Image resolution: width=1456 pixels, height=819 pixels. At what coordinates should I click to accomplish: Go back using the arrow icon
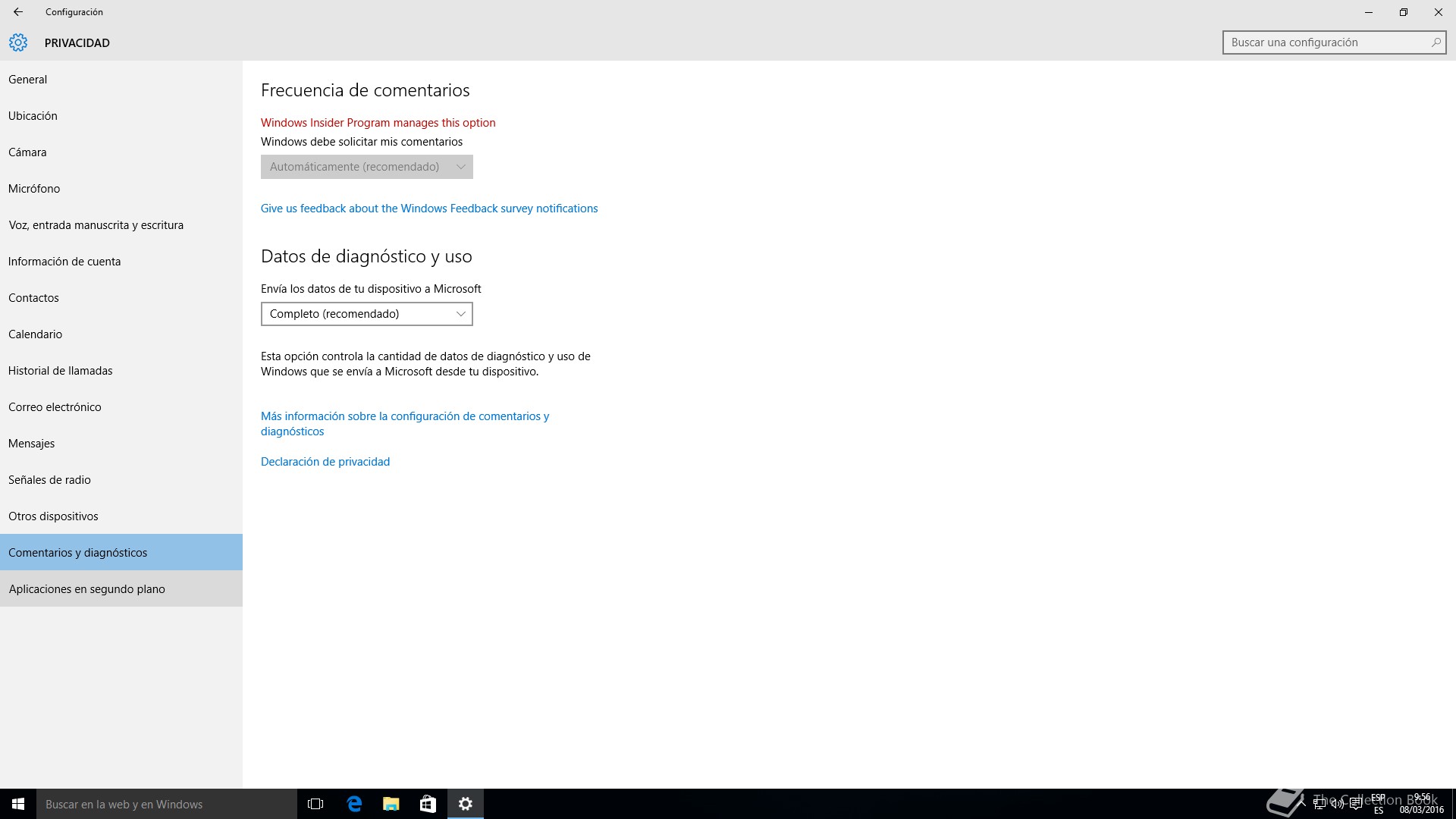tap(18, 12)
